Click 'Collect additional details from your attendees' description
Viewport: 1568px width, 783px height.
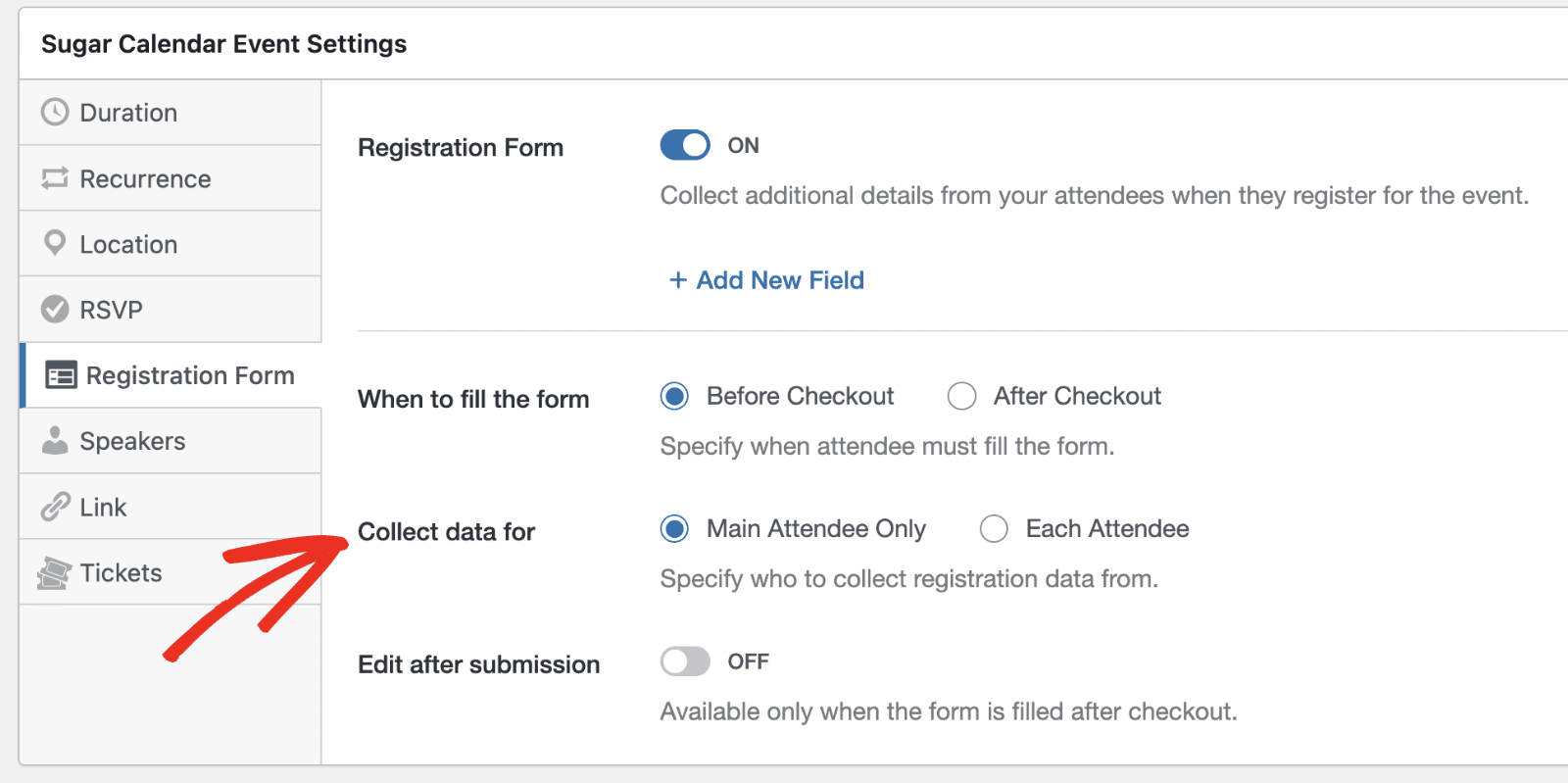point(1094,196)
